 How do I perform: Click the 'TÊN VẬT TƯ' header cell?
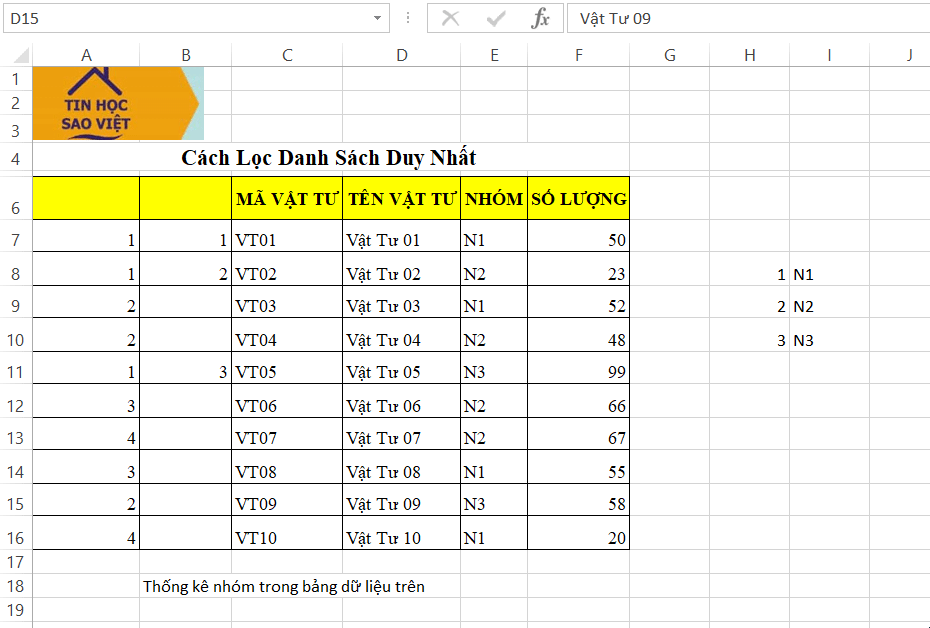(402, 198)
